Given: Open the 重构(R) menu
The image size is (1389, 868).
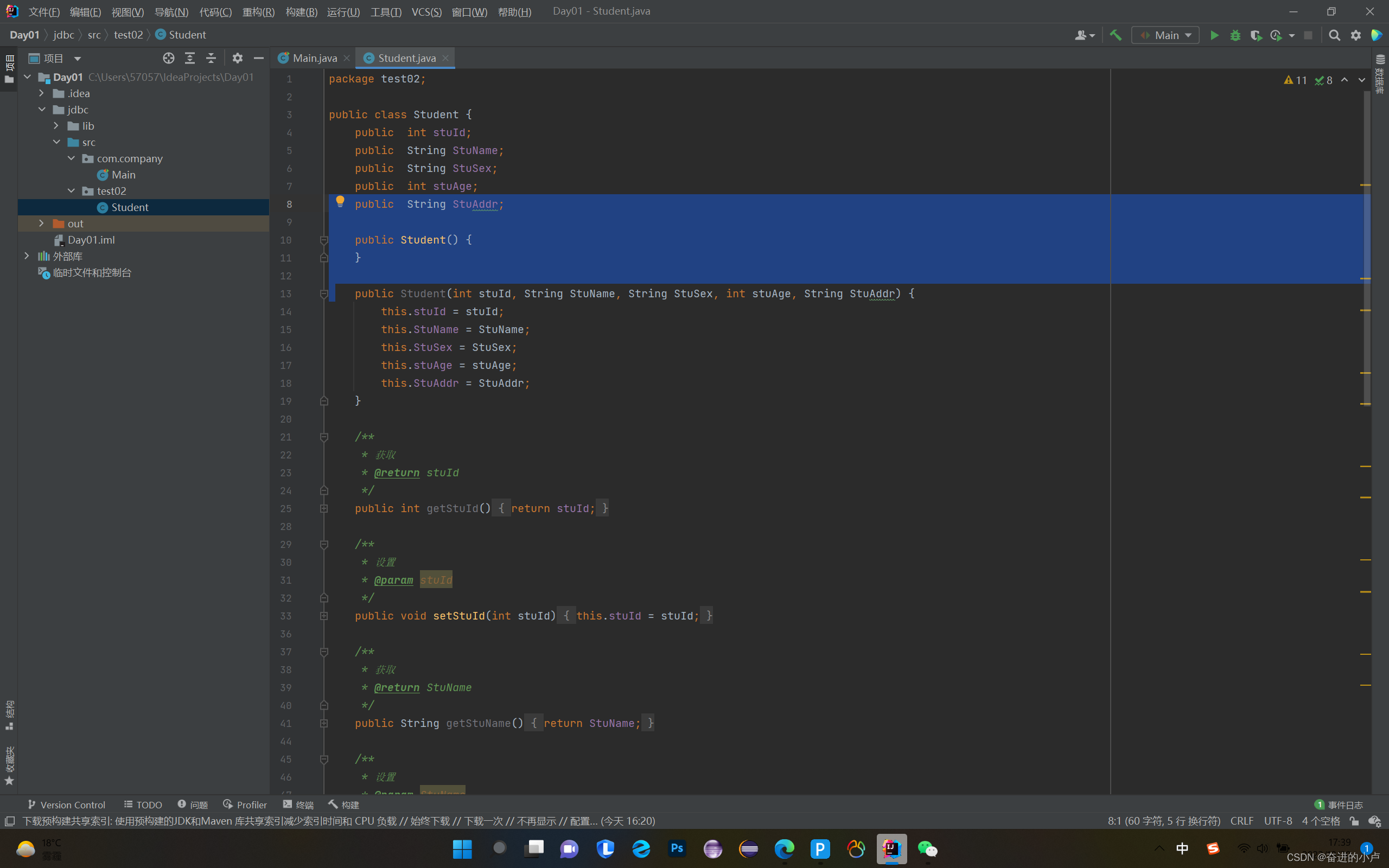Looking at the screenshot, I should click(258, 11).
